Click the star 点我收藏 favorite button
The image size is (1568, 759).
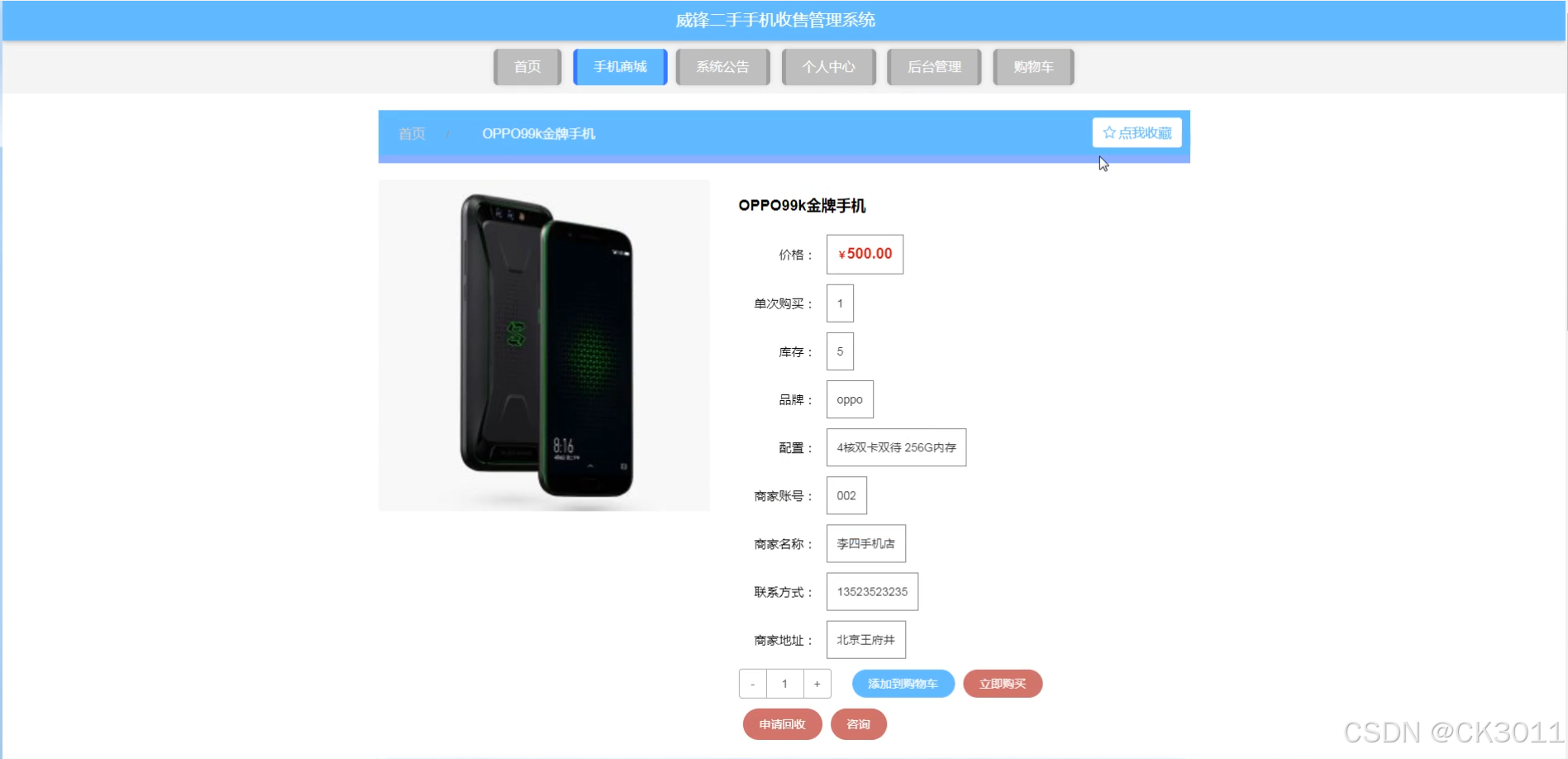1137,133
